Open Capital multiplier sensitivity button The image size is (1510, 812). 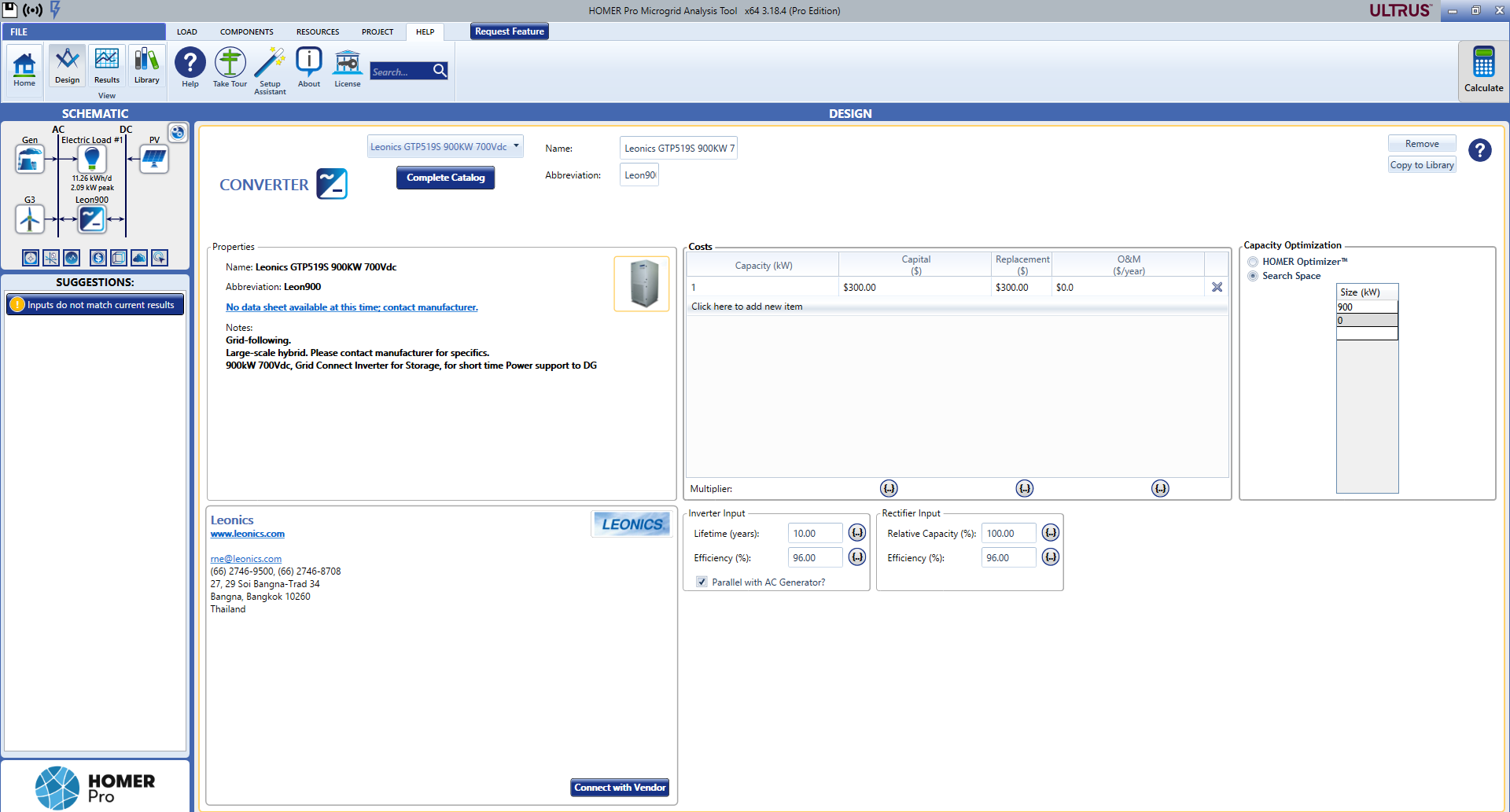889,489
